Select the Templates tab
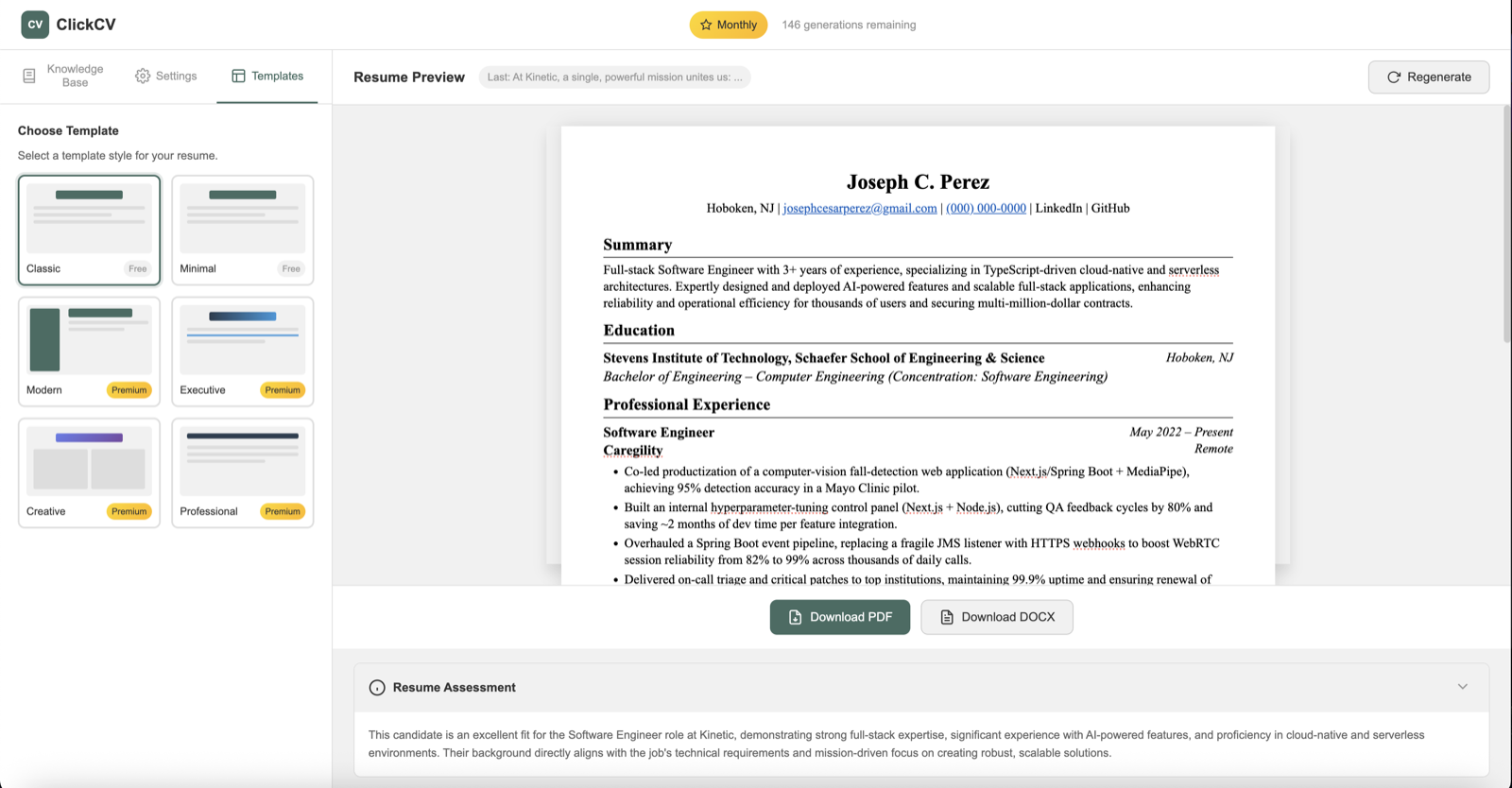 [x=267, y=76]
